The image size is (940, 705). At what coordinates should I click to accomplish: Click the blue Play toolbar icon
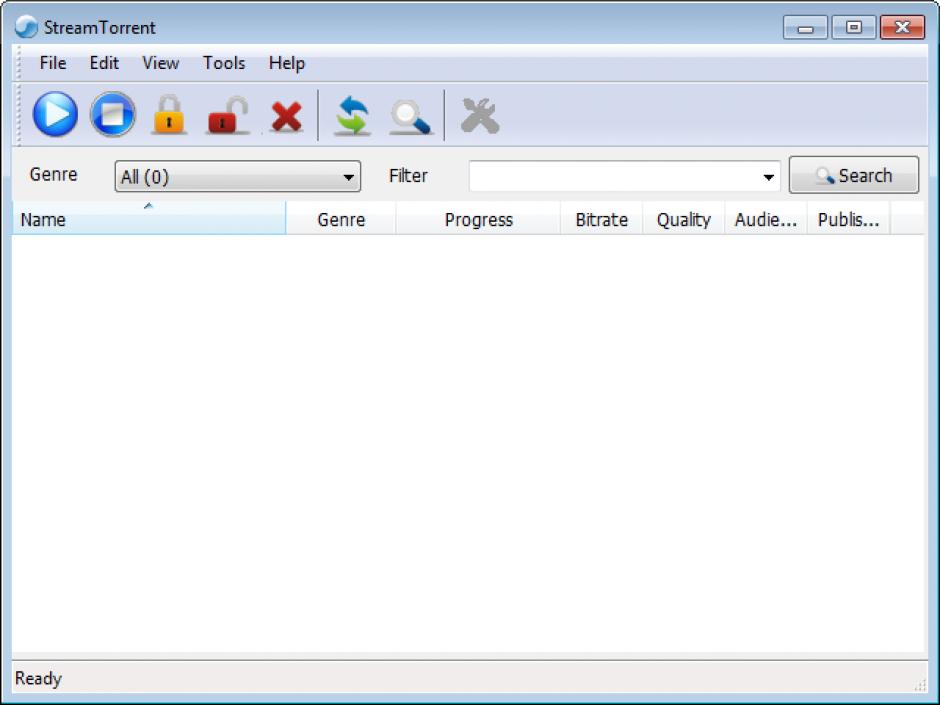pos(55,114)
